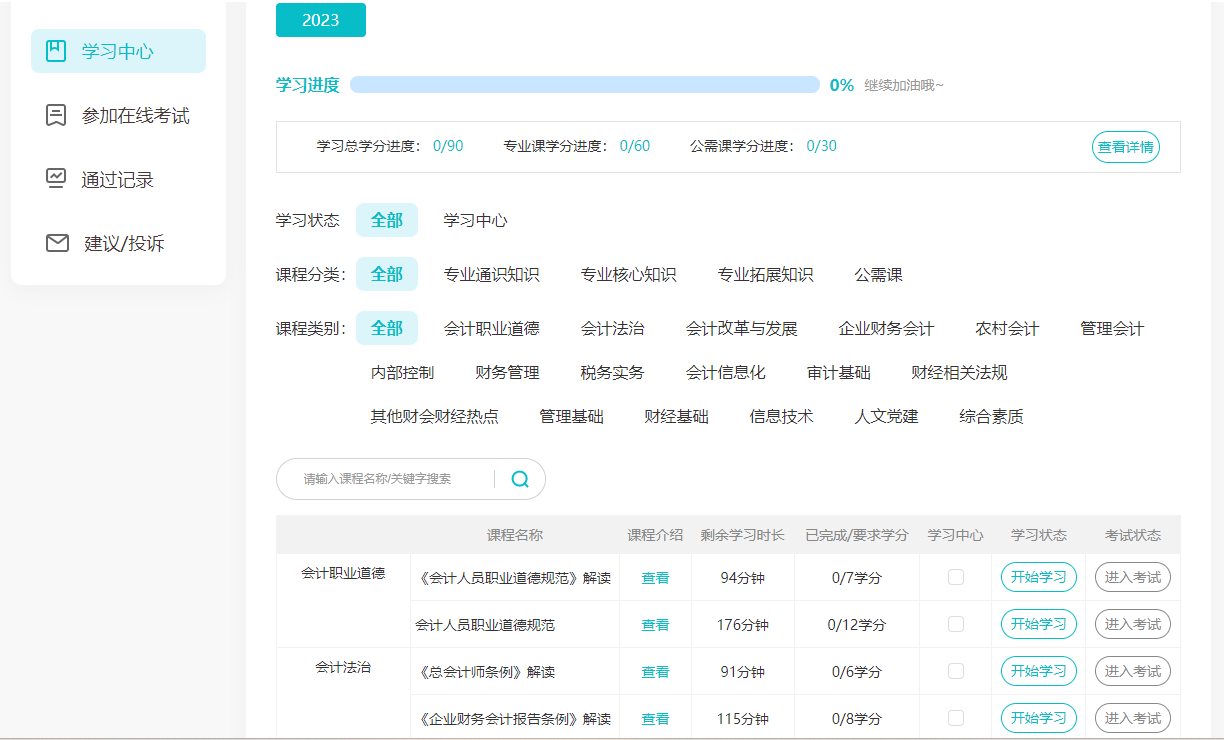Filter course category by 公需课
Viewport: 1224px width, 740px height.
point(878,274)
